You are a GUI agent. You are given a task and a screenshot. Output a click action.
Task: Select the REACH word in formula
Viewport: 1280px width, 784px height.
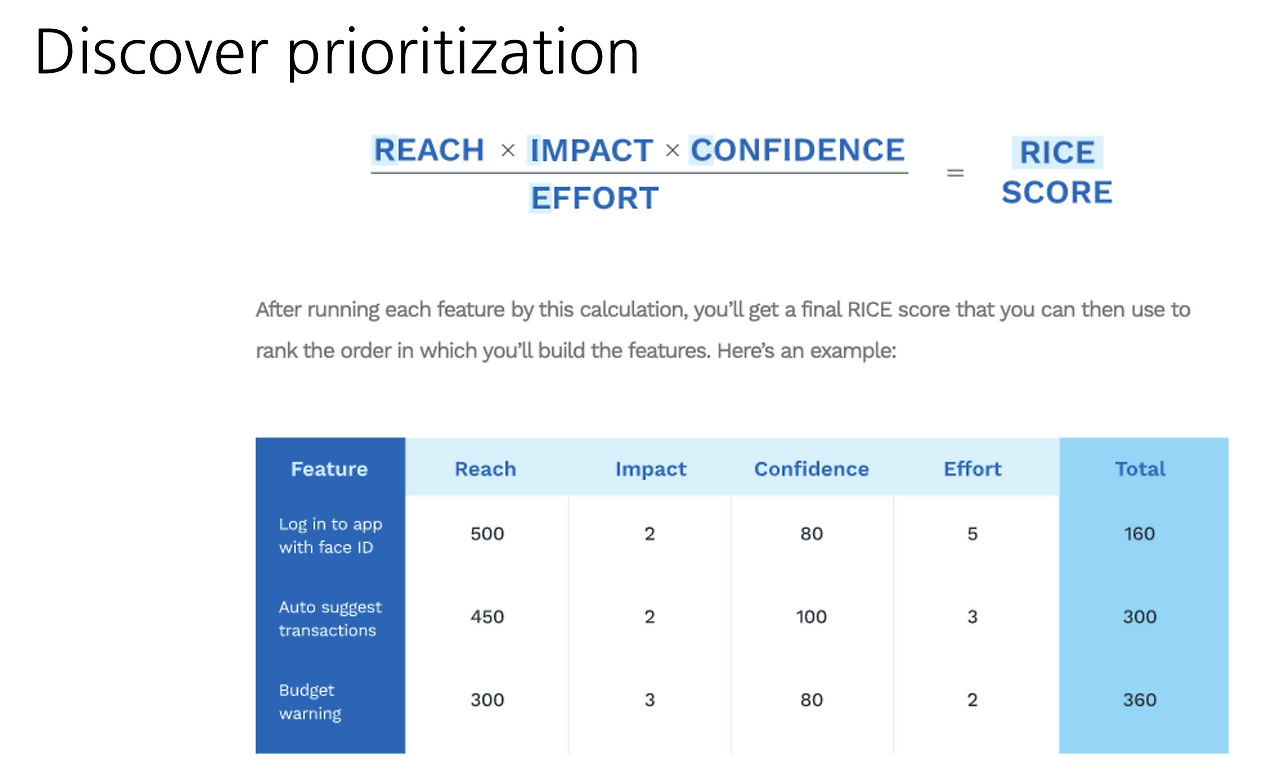tap(429, 150)
